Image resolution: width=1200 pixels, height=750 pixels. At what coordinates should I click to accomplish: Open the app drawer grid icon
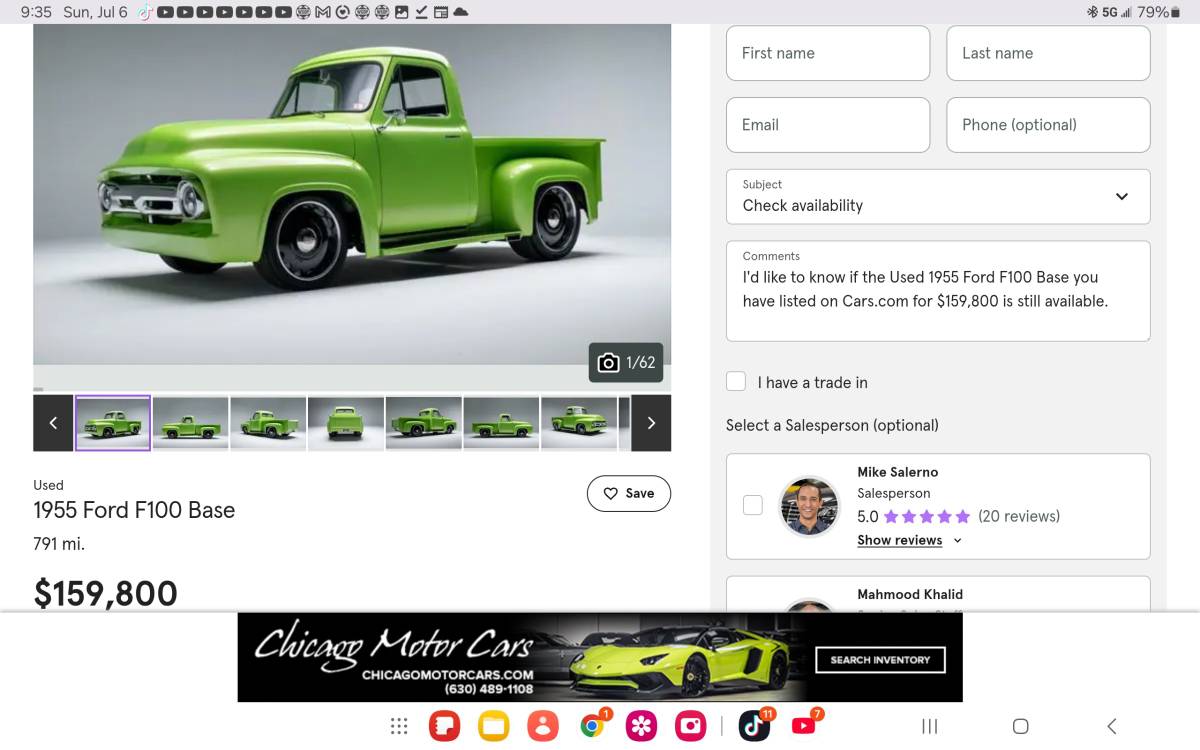(x=398, y=726)
